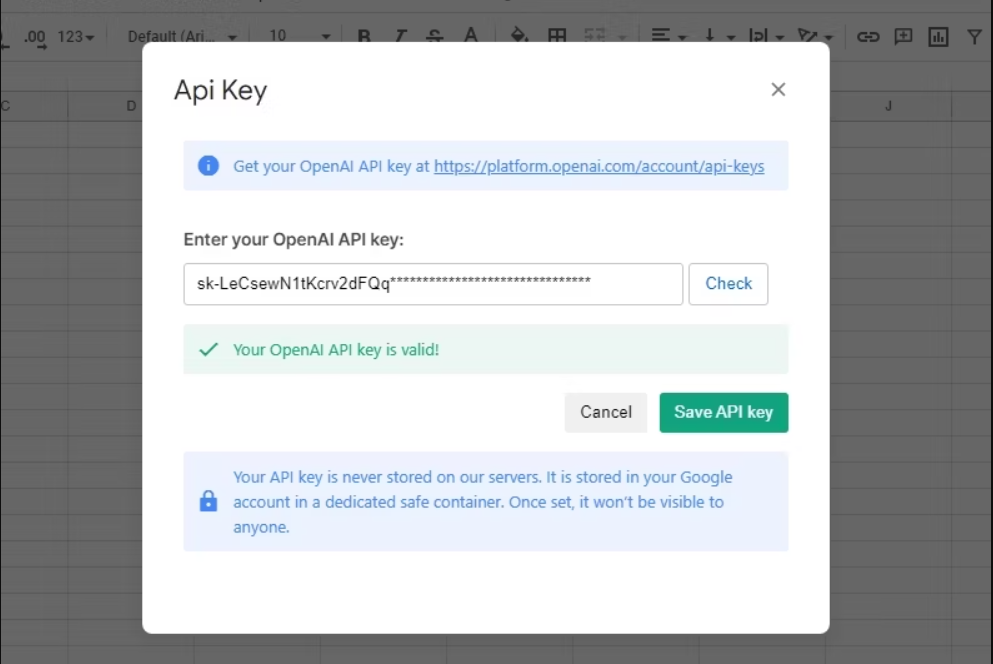Open the 123 number format dropdown
Image resolution: width=993 pixels, height=664 pixels.
(76, 37)
